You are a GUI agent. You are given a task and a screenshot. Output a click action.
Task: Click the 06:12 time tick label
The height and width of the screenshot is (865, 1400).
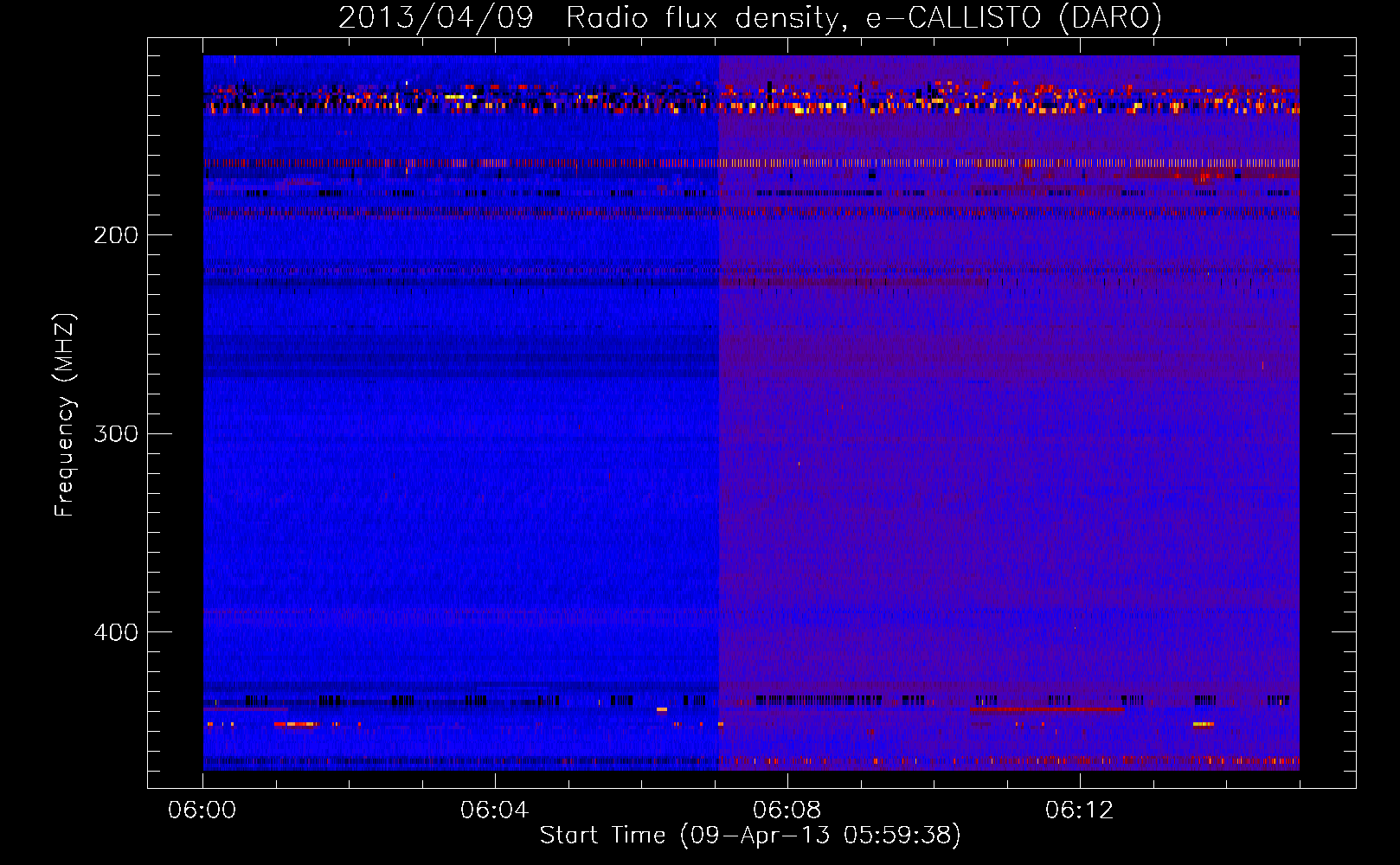[x=1079, y=810]
